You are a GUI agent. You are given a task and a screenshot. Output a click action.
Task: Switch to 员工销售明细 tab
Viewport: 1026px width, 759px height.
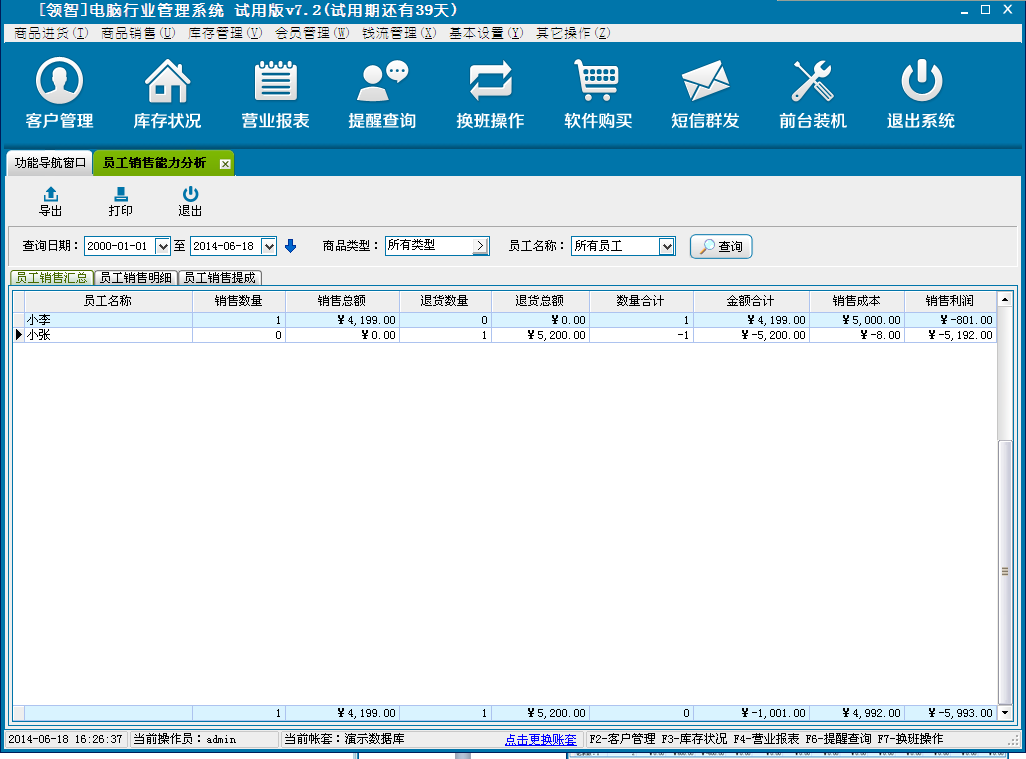(135, 278)
